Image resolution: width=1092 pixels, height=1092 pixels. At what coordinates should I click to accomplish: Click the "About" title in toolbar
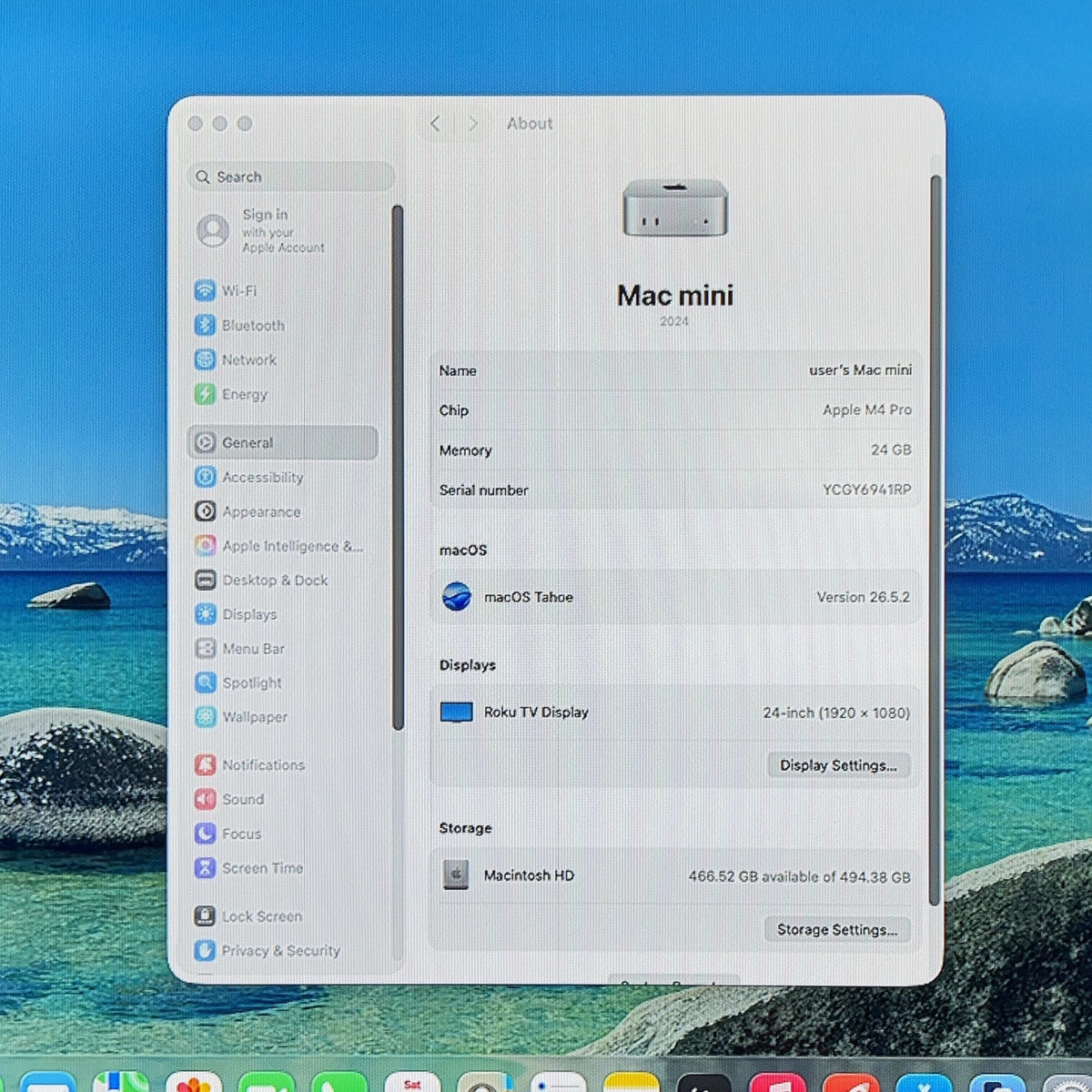point(530,124)
